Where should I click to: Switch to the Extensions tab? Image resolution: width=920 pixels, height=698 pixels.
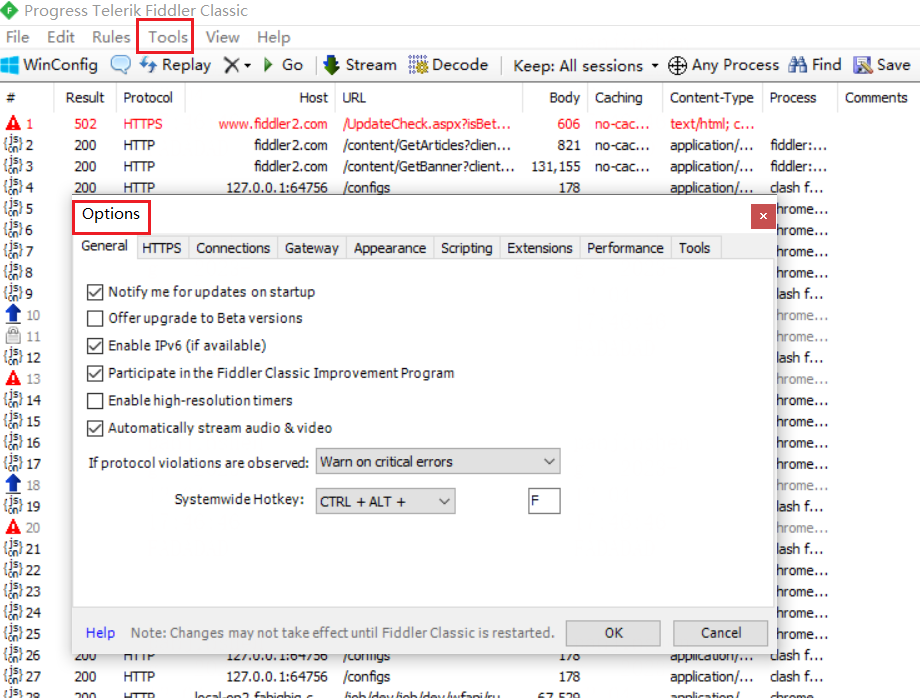539,248
